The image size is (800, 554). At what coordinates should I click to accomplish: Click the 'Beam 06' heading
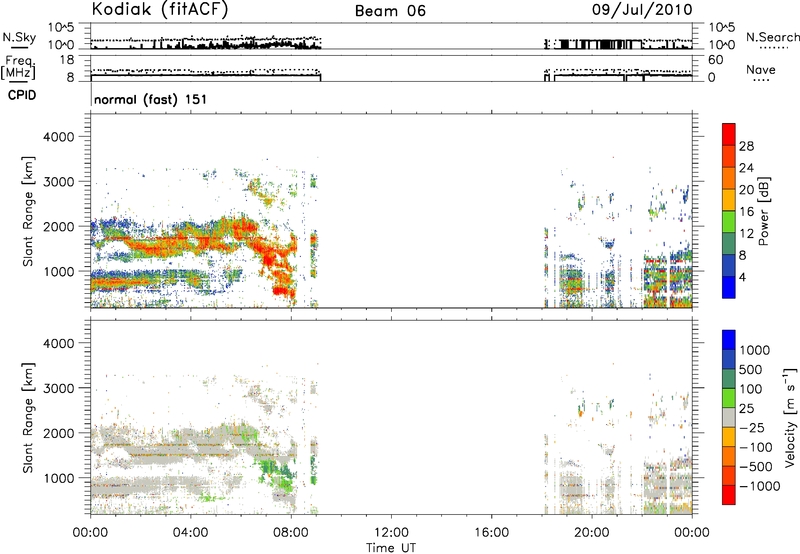click(x=390, y=11)
